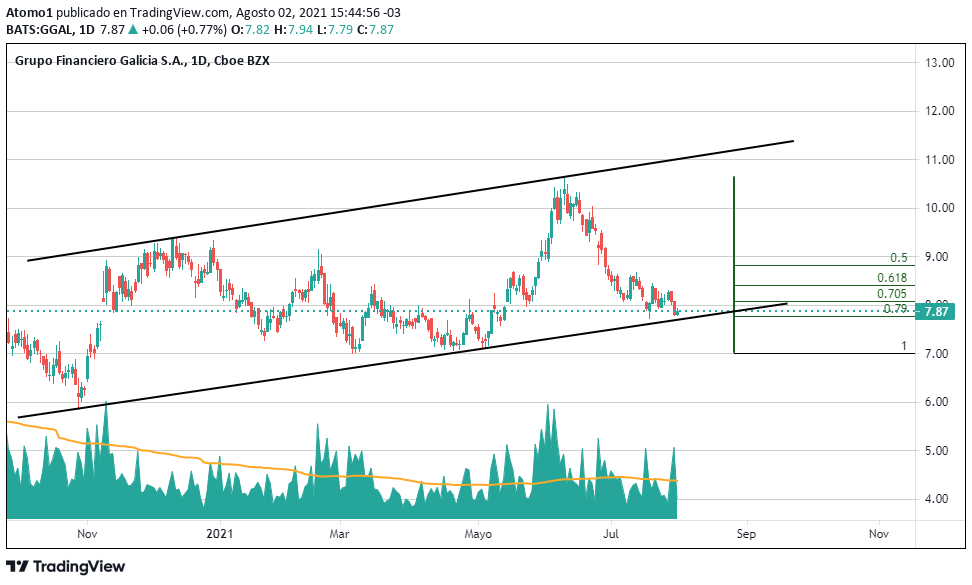Select the 0.79 Fibonacci level label
Image resolution: width=972 pixels, height=585 pixels.
click(896, 308)
